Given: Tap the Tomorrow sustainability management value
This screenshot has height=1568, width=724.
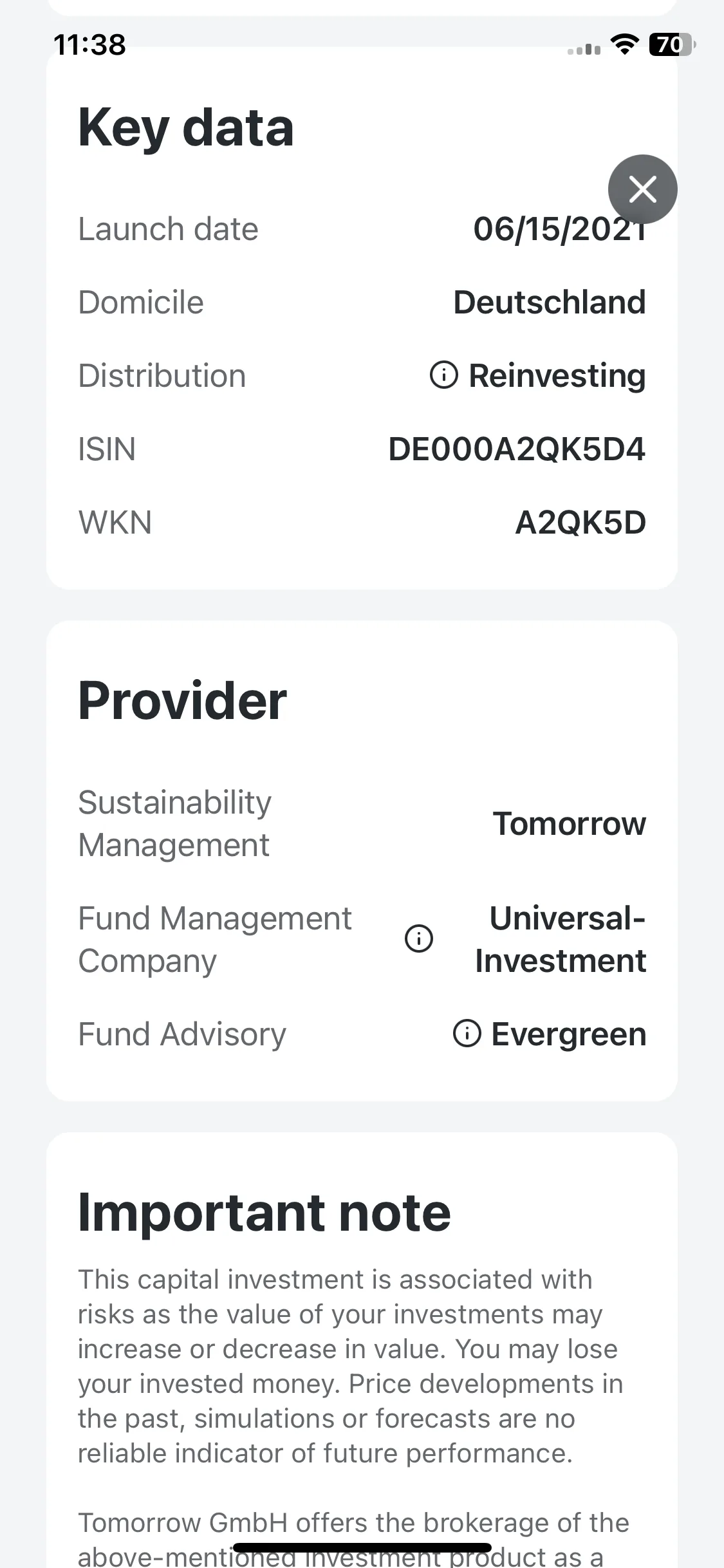Looking at the screenshot, I should [x=569, y=823].
